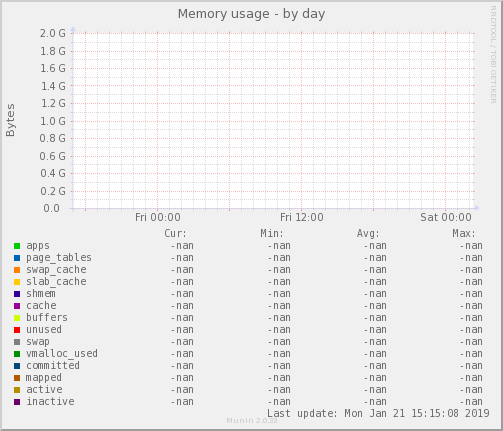Select the 'vmalloc_used' legend label
This screenshot has width=503, height=431.
pyautogui.click(x=62, y=353)
